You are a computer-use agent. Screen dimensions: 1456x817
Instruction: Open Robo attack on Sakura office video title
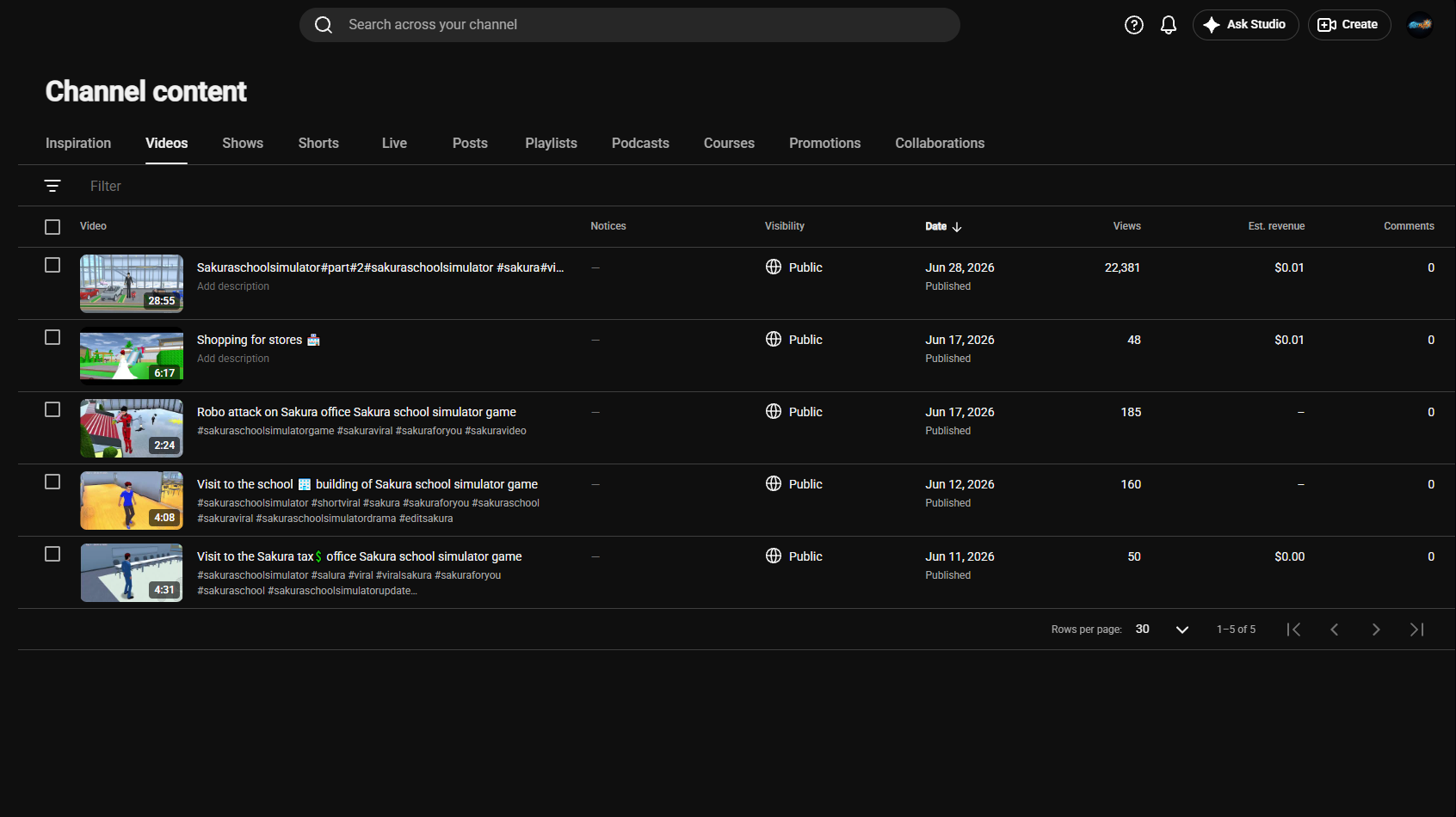356,412
